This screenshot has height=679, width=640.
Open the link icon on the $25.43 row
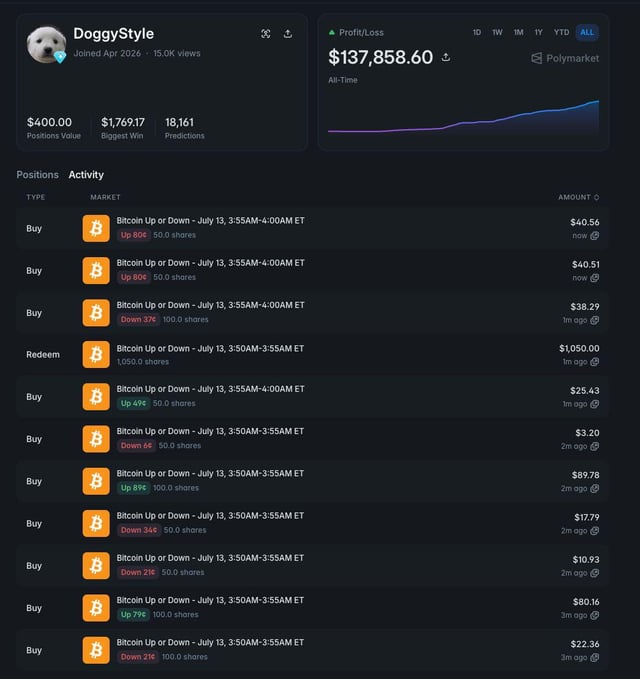[x=595, y=404]
